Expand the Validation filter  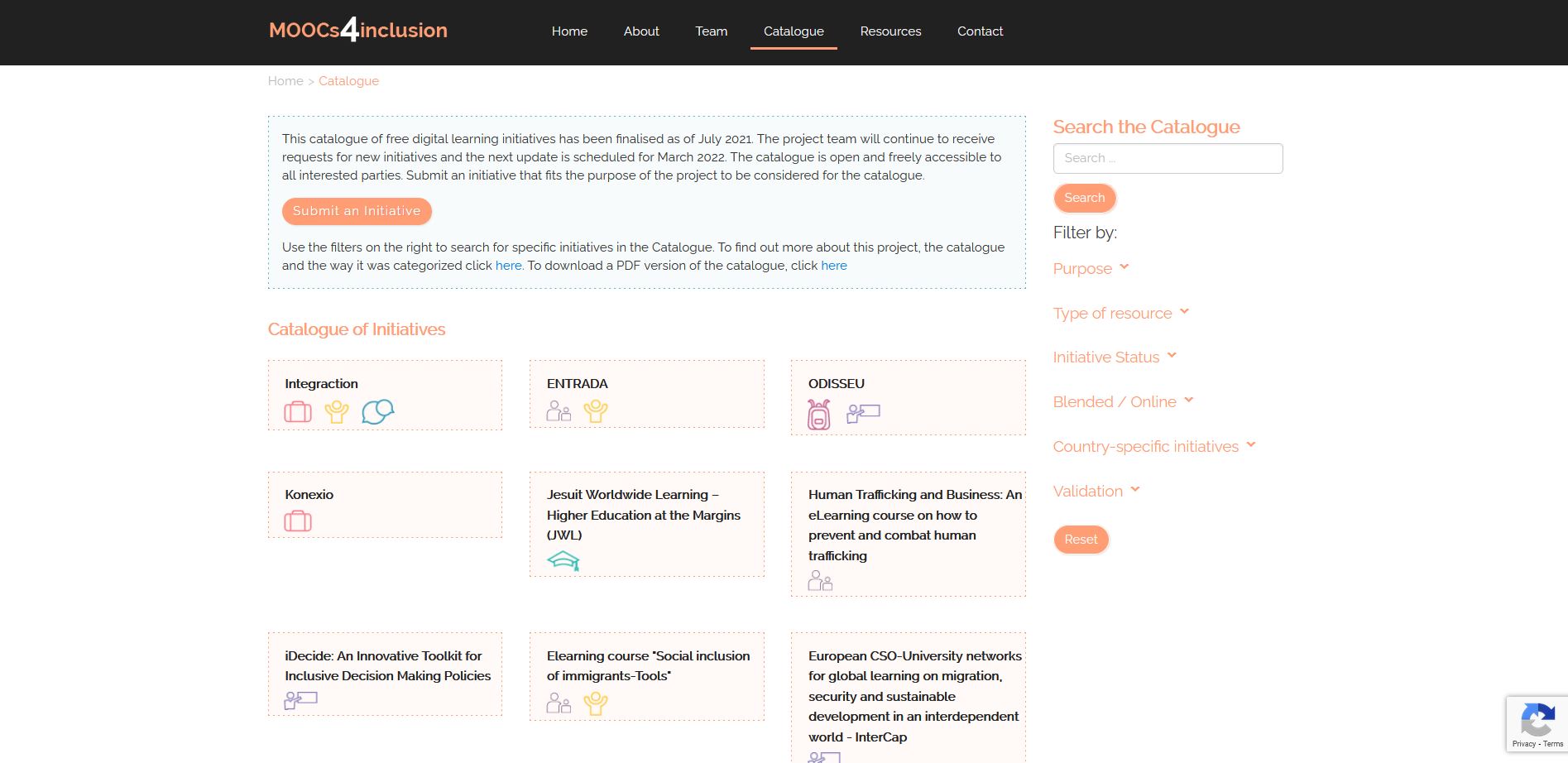click(1097, 491)
